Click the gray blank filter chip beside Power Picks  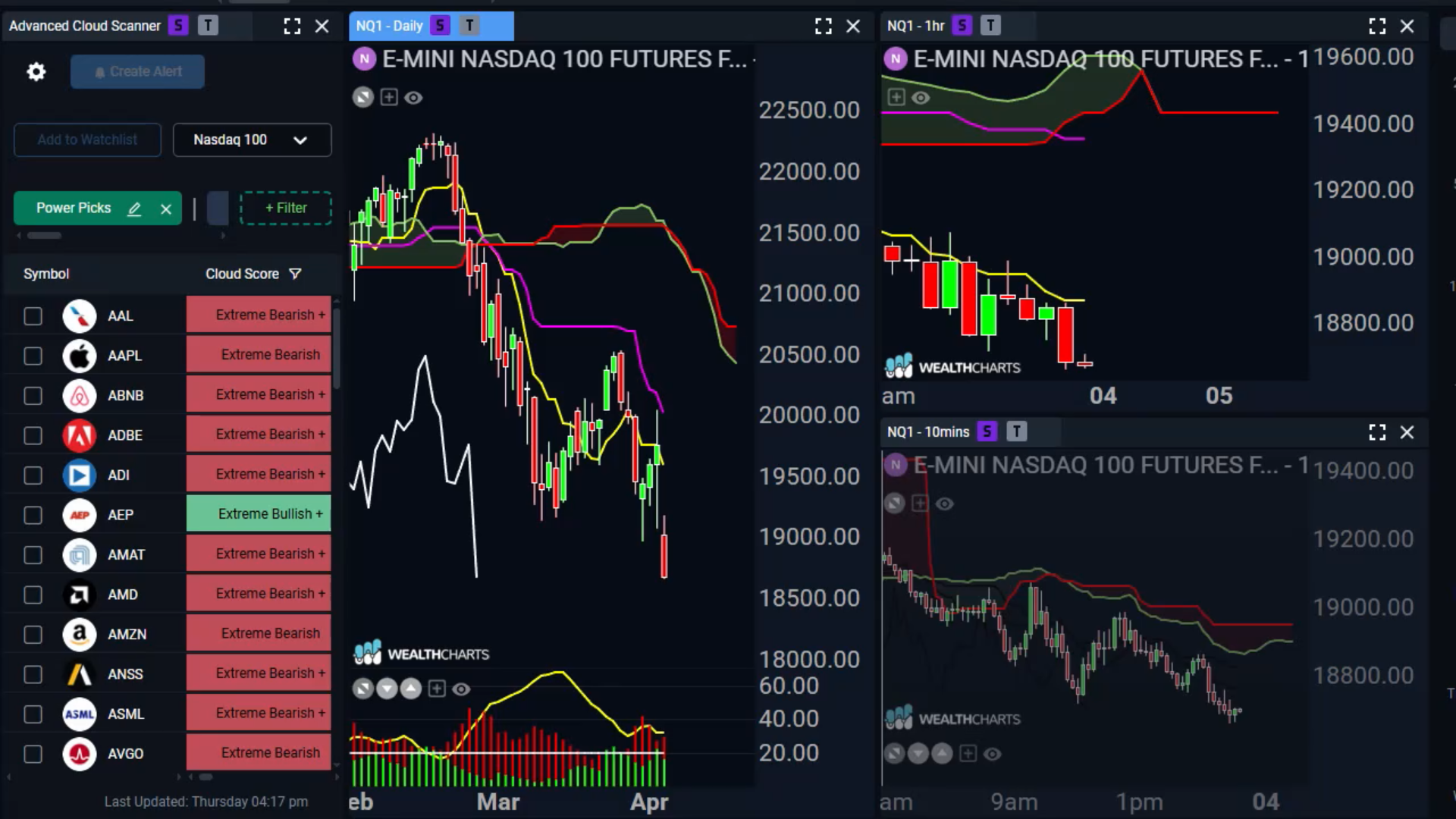[x=218, y=208]
